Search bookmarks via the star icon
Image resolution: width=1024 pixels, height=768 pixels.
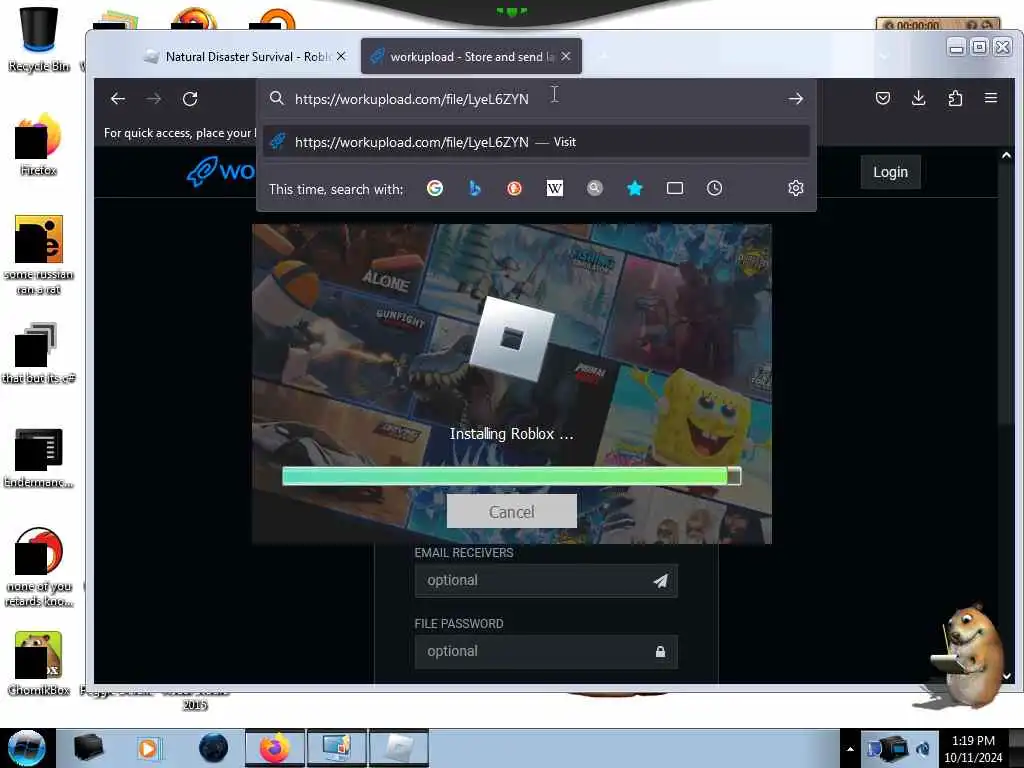tap(634, 188)
